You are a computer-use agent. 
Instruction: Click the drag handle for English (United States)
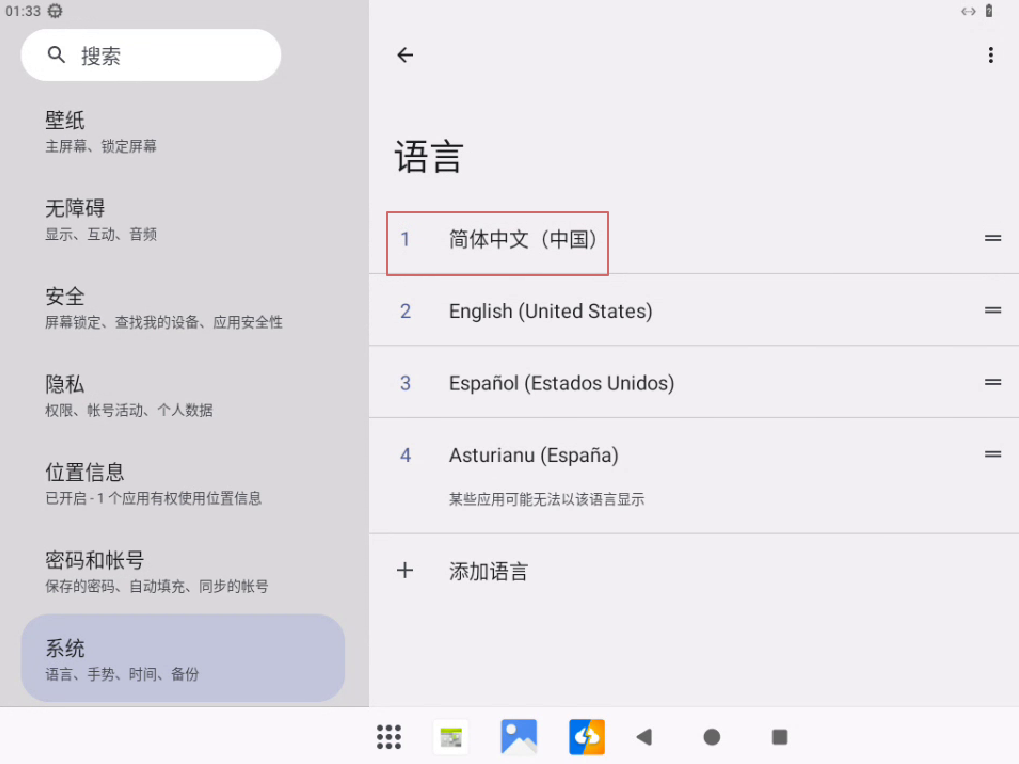992,311
